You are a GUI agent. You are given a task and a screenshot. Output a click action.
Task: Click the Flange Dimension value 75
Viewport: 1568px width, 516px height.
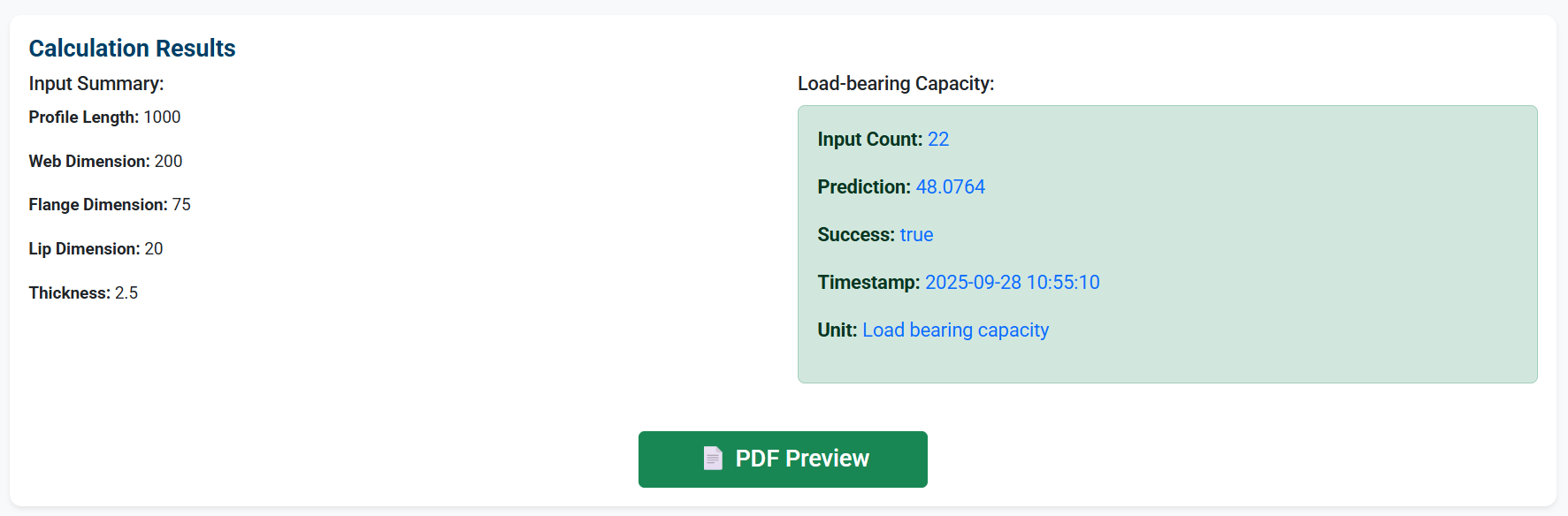[184, 204]
